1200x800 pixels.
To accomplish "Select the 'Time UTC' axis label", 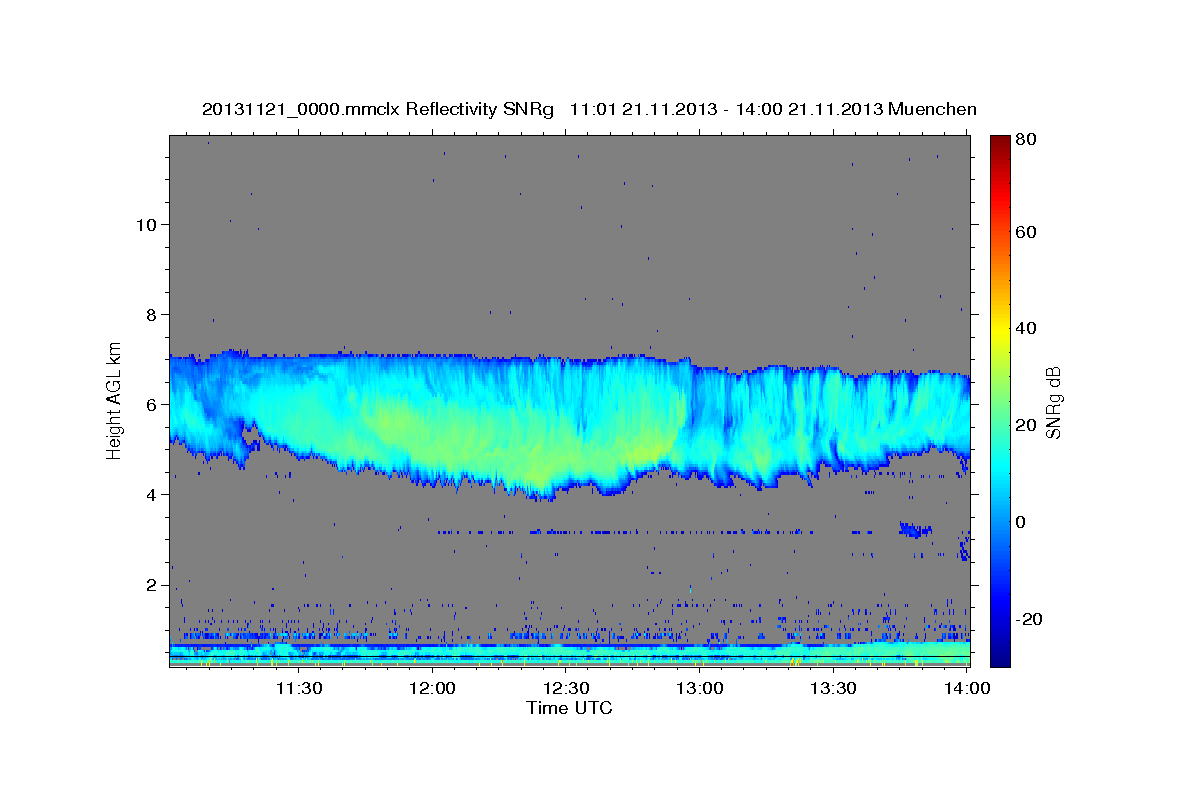I will (x=569, y=708).
